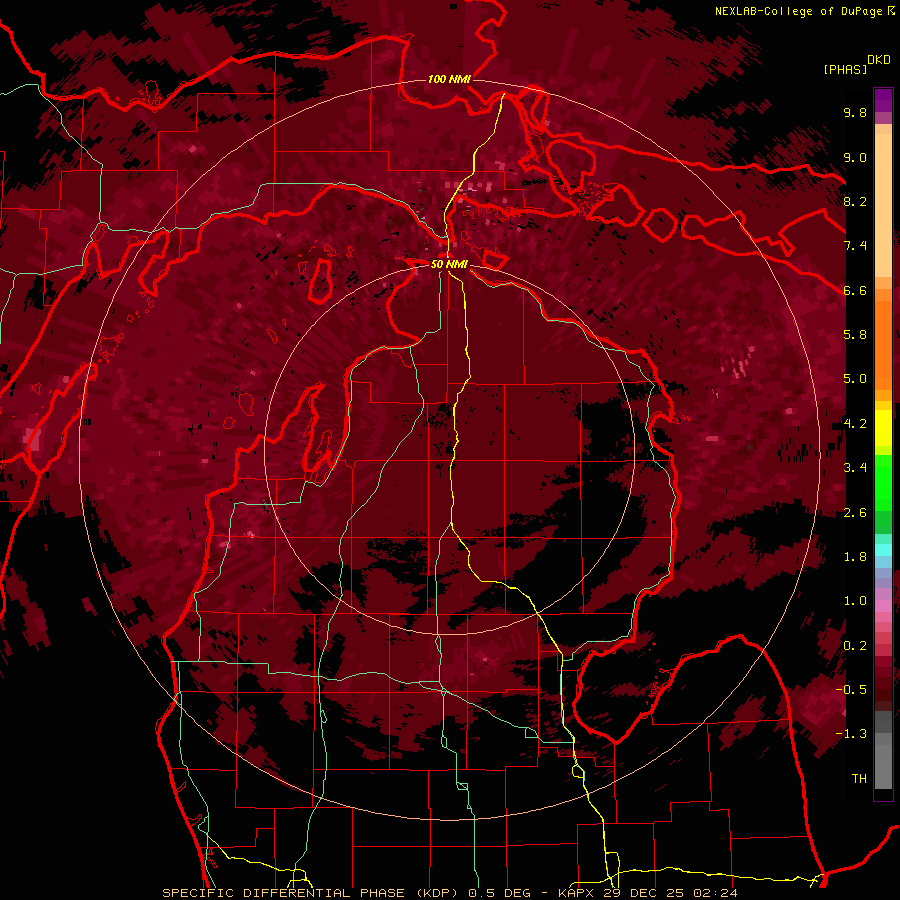The height and width of the screenshot is (900, 900).
Task: Click the 9.8 value on the color scale
Action: pyautogui.click(x=855, y=112)
